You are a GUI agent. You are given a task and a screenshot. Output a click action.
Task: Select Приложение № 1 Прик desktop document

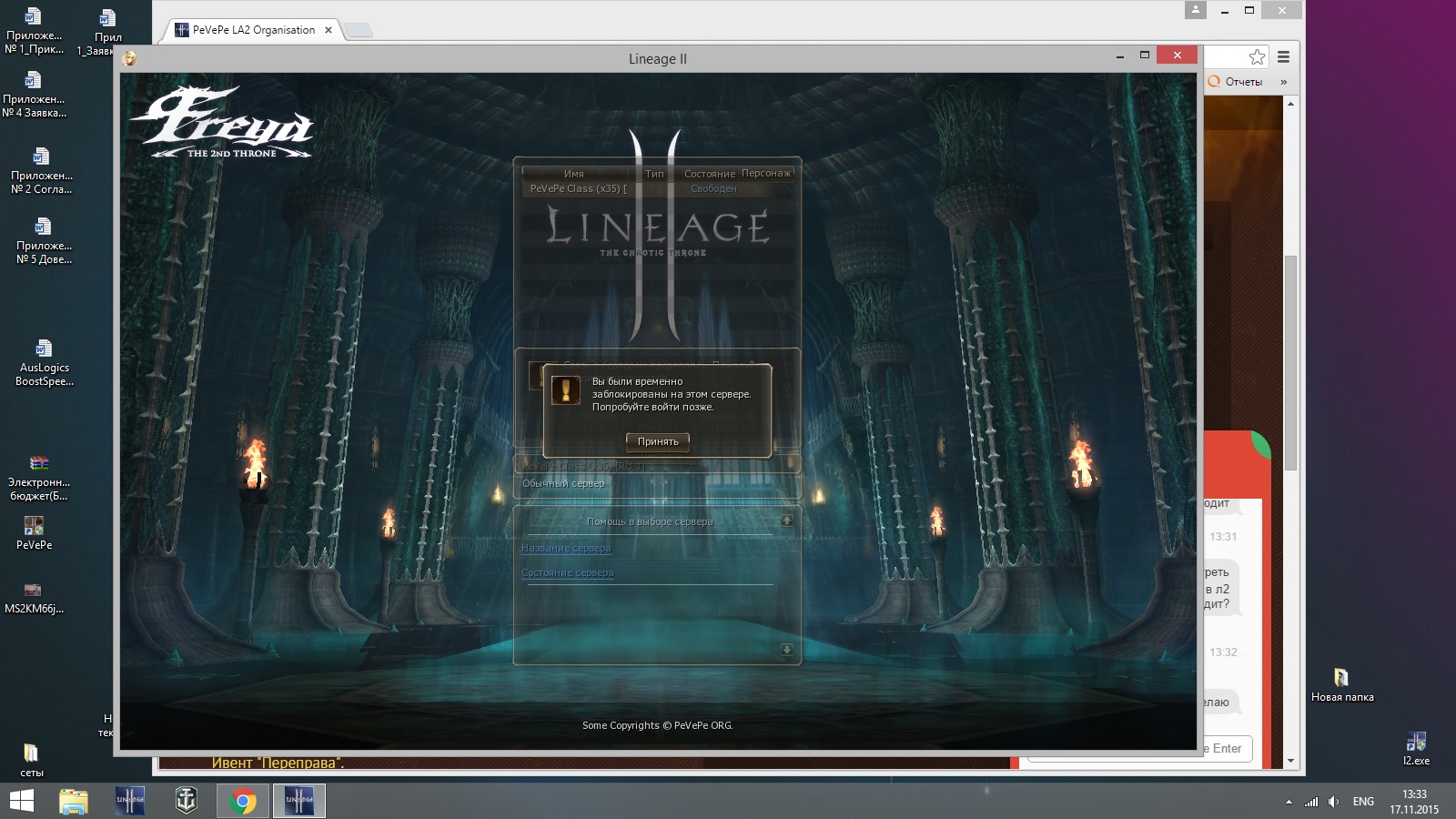click(34, 30)
